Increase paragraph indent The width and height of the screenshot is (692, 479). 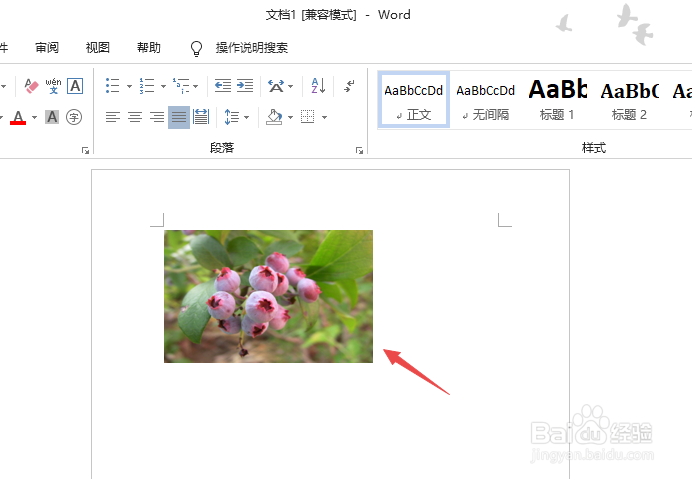coord(245,85)
